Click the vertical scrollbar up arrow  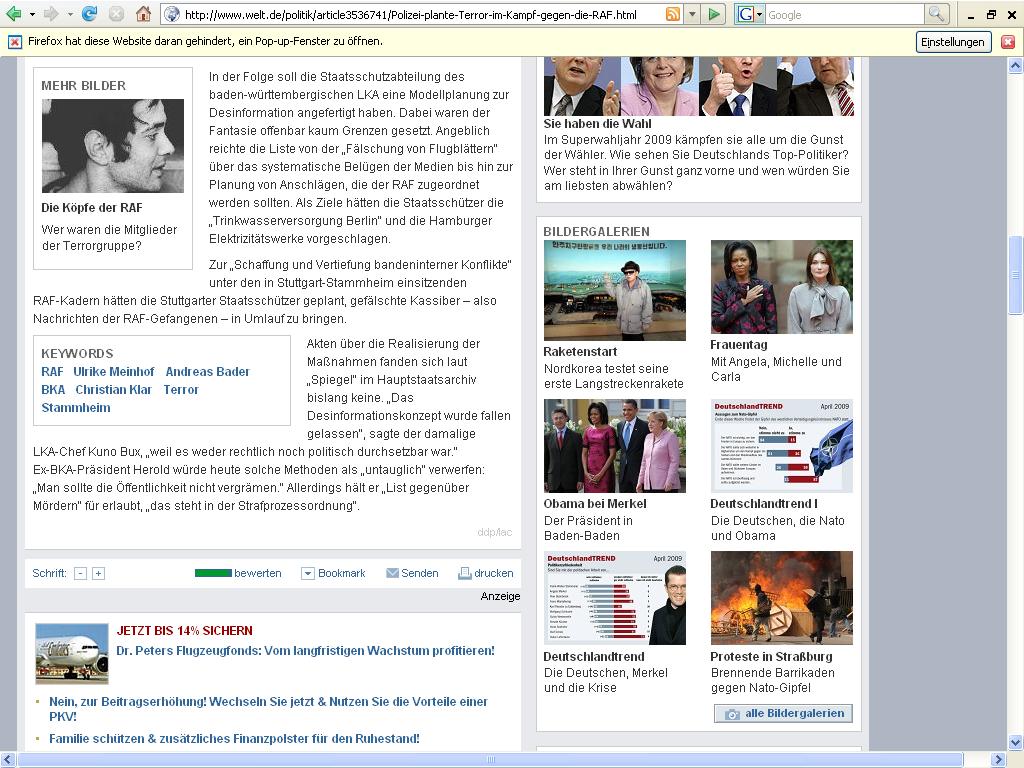(x=1016, y=65)
